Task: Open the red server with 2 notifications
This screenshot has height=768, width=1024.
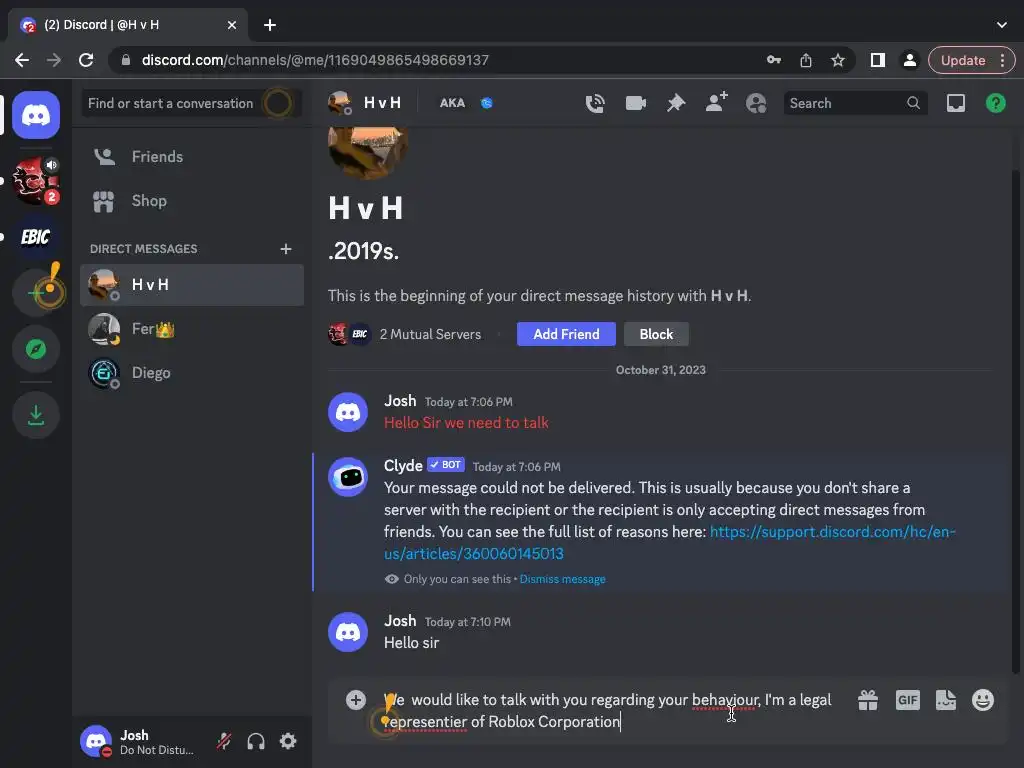Action: (x=36, y=181)
